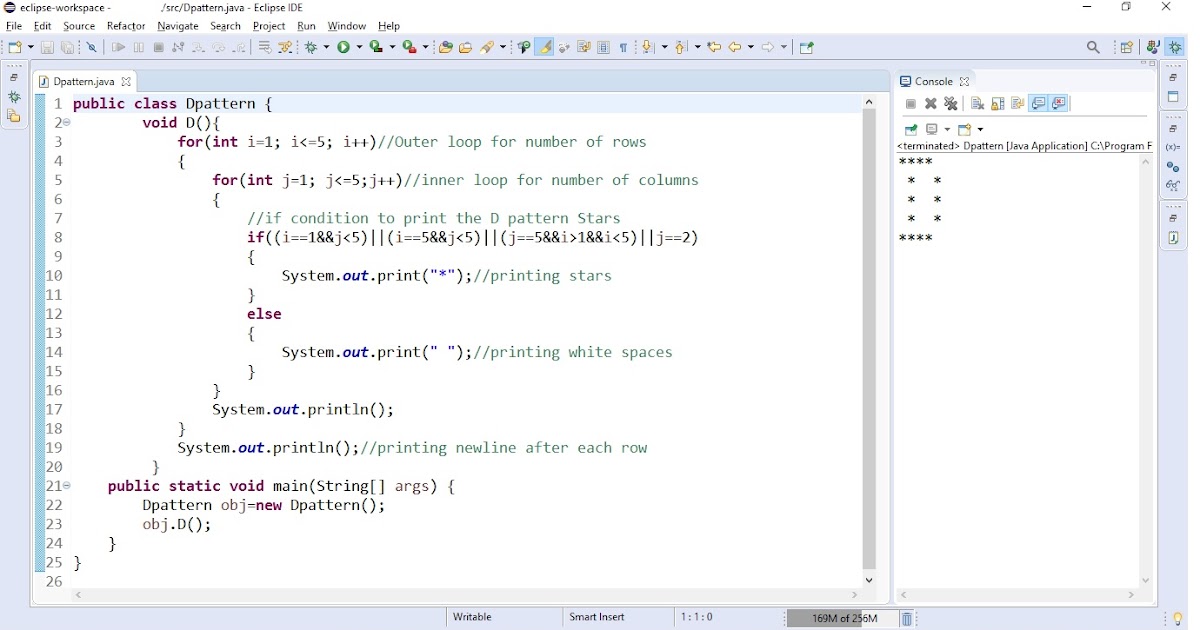The width and height of the screenshot is (1200, 630).
Task: Enable Scroll Lock in the Console view
Action: pos(997,103)
